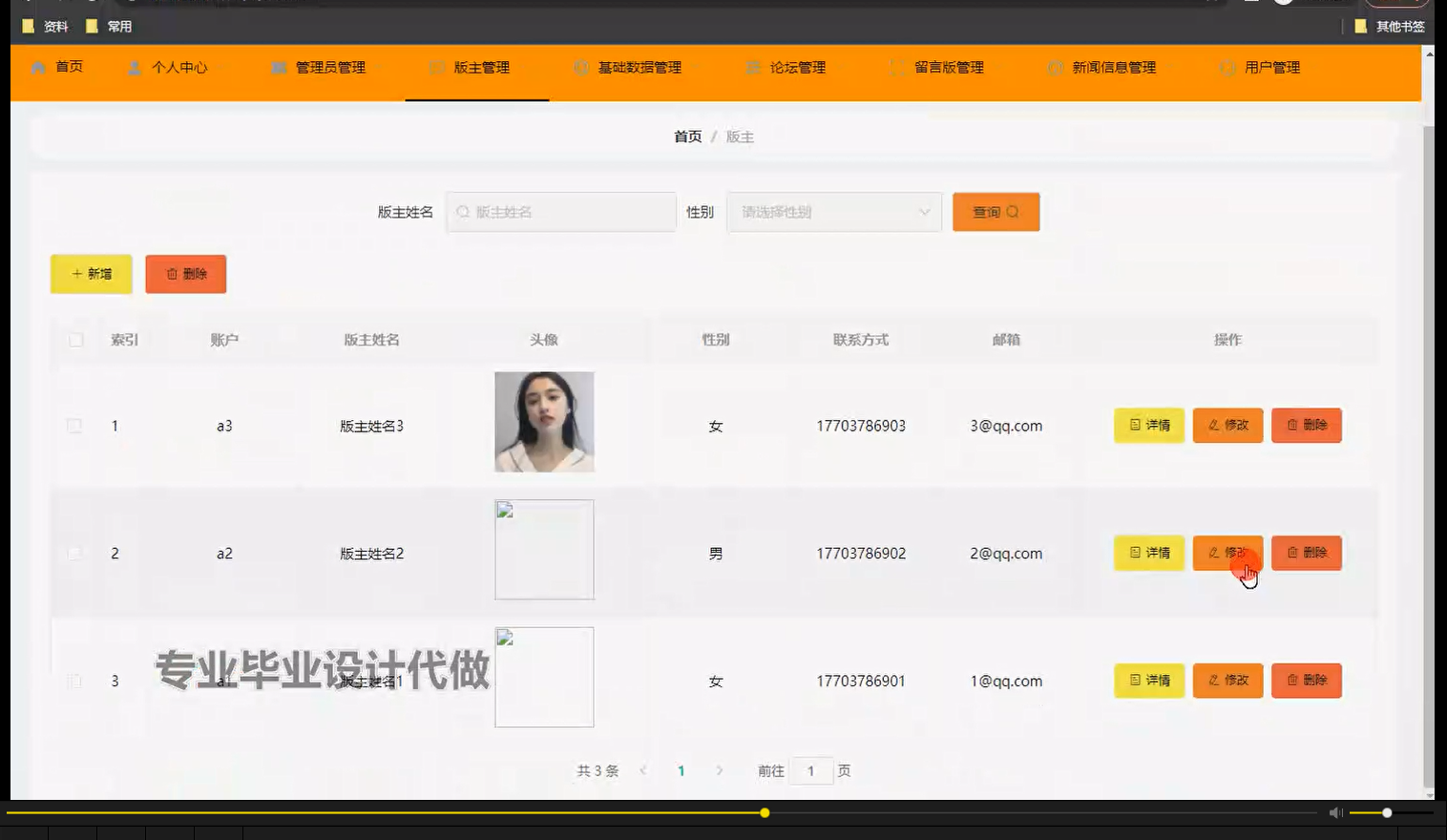1447x840 pixels.
Task: Open the 请选择性别 gender dropdown
Action: click(833, 211)
